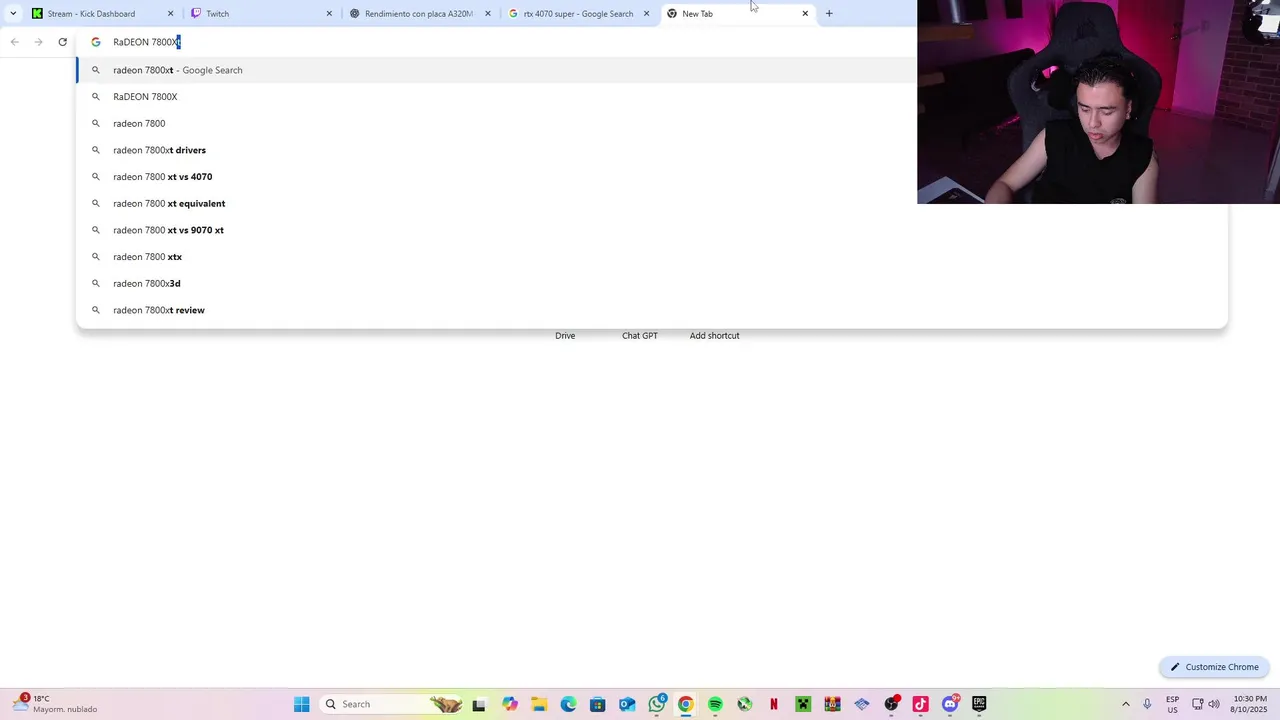The height and width of the screenshot is (720, 1280).
Task: Open Discord from the taskbar
Action: (x=950, y=704)
